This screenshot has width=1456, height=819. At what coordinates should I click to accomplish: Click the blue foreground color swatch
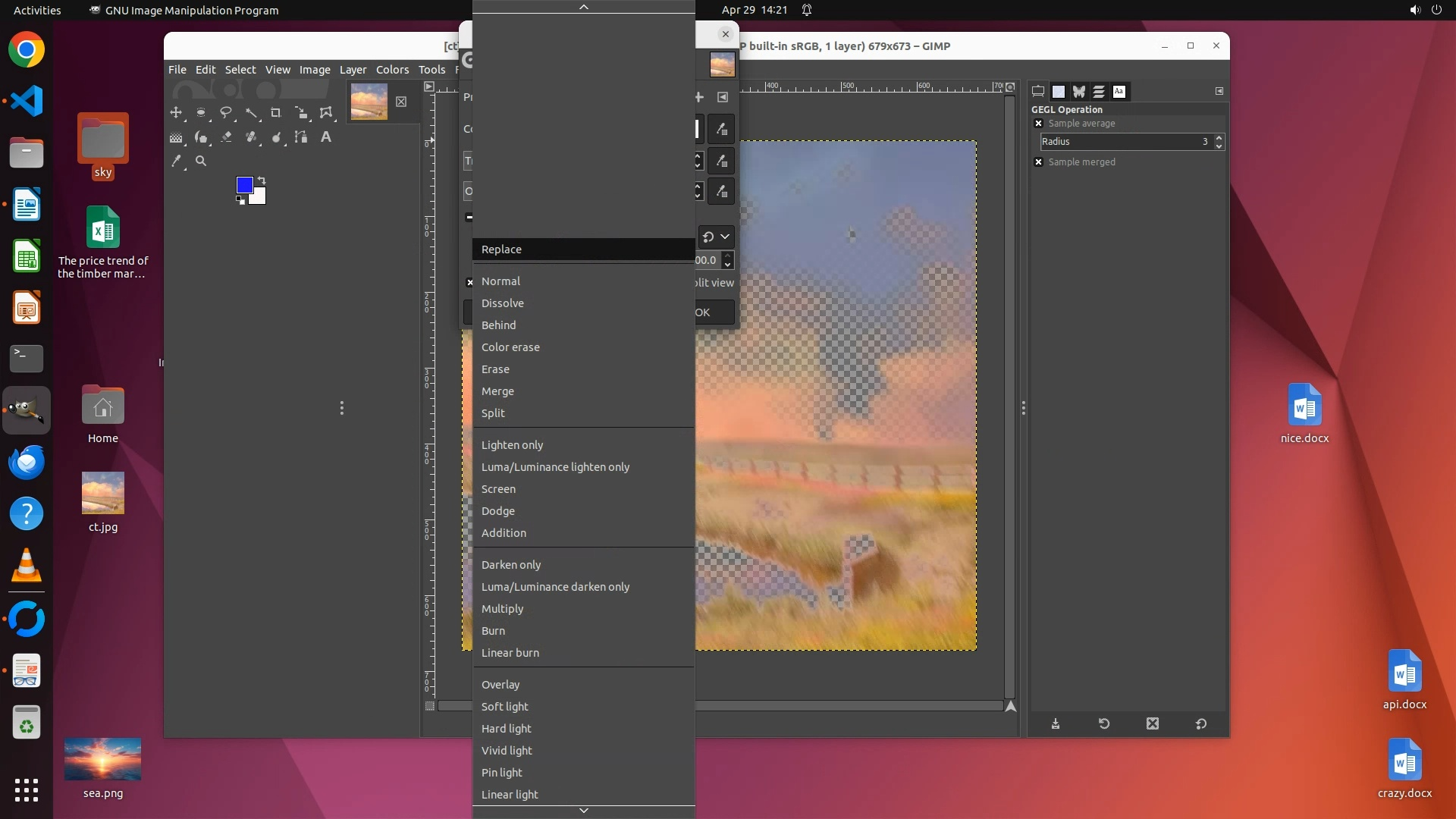pyautogui.click(x=244, y=185)
